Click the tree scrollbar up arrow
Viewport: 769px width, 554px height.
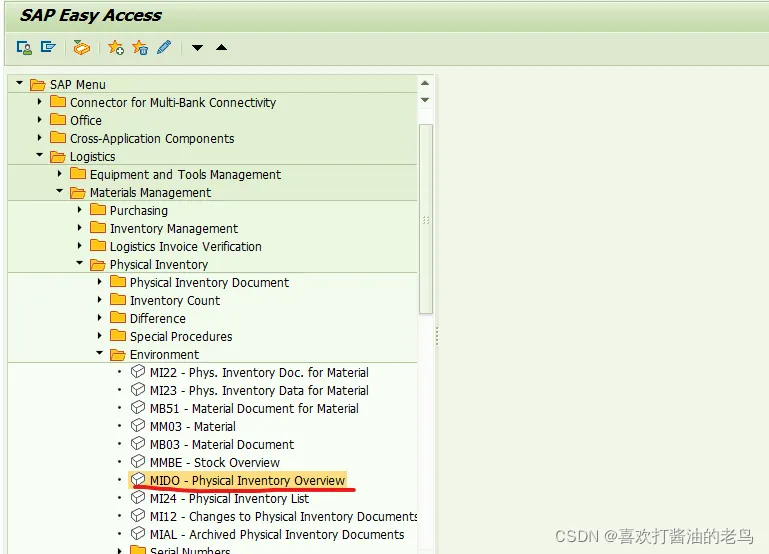(x=425, y=83)
